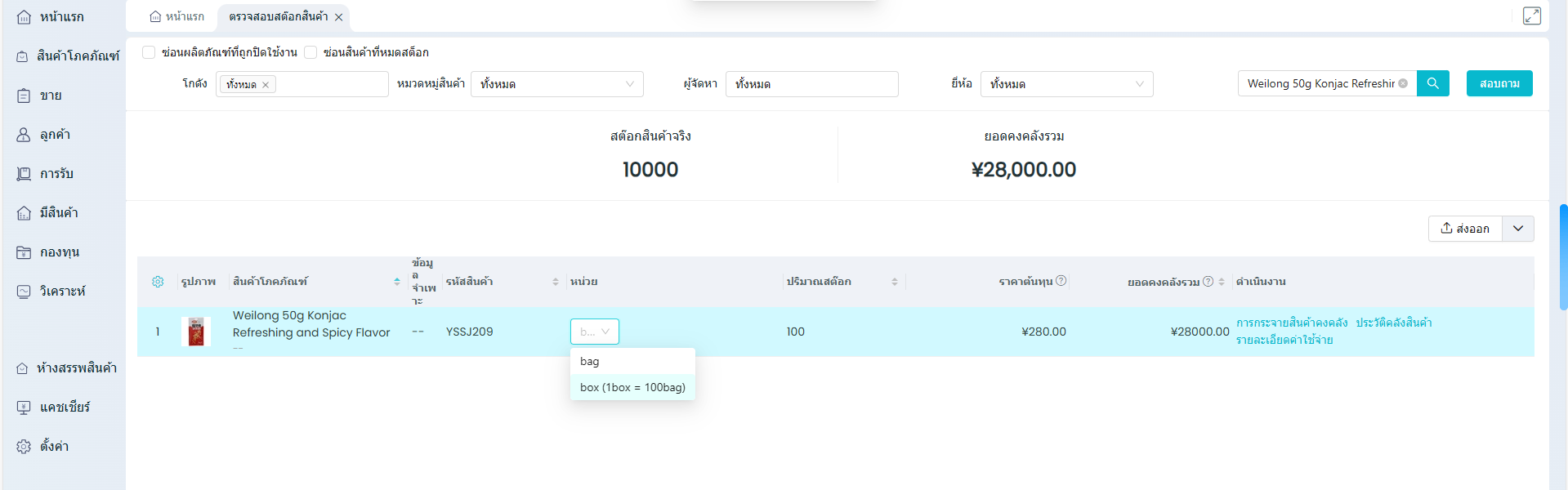Click the search magnifier icon button

pyautogui.click(x=1432, y=83)
